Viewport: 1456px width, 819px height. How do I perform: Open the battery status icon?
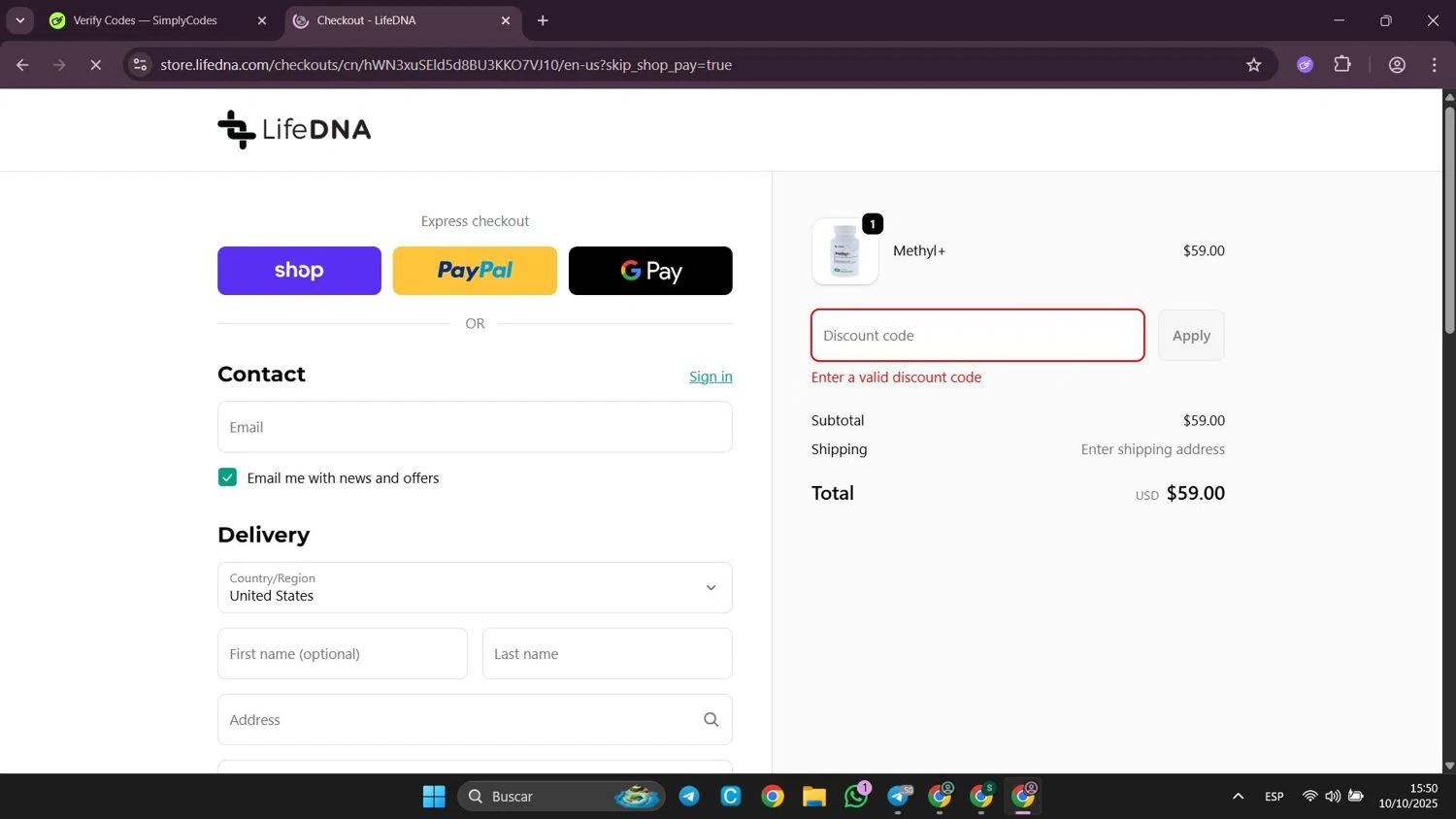1356,797
